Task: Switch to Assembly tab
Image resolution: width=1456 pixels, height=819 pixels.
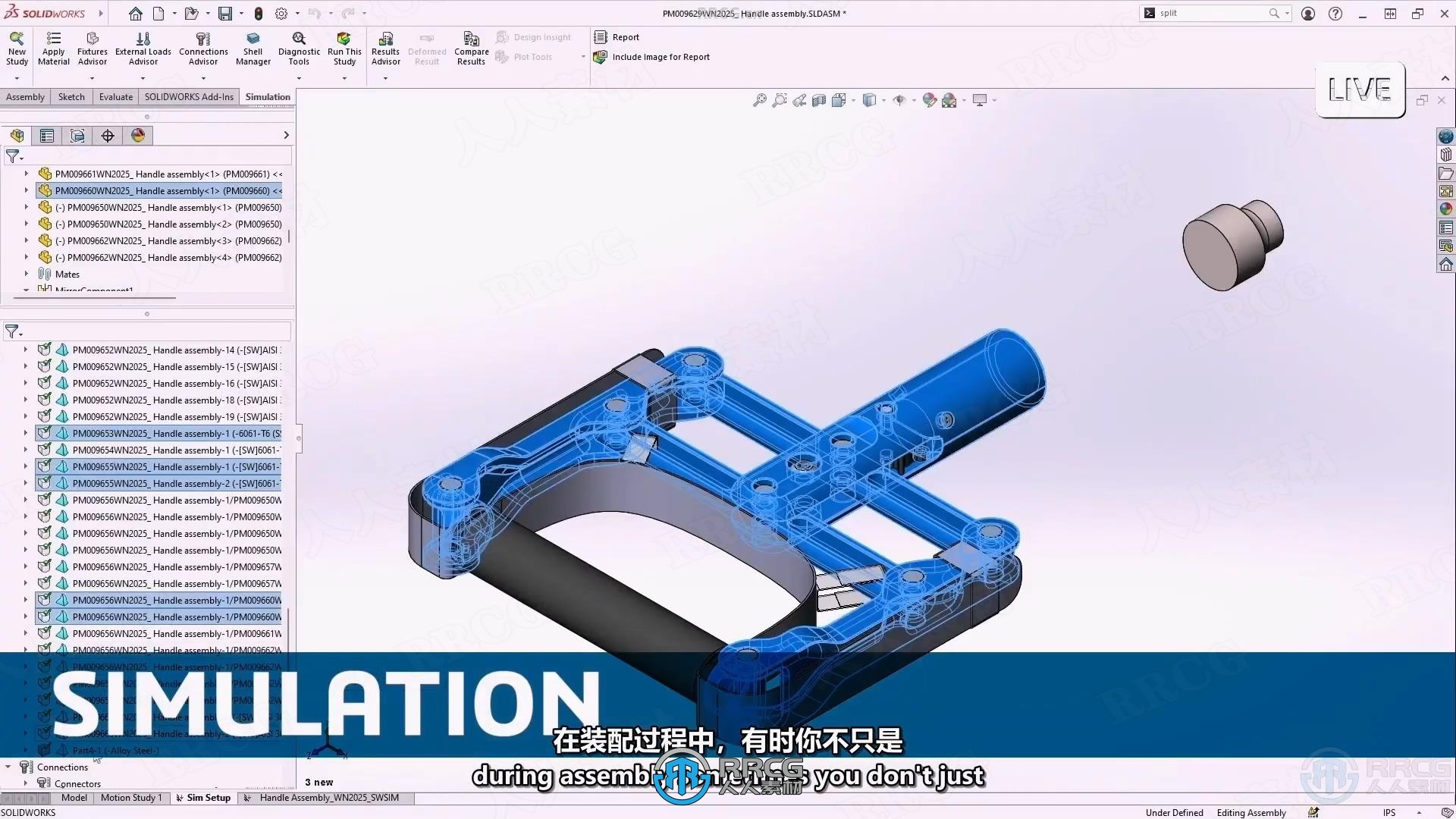Action: tap(26, 97)
